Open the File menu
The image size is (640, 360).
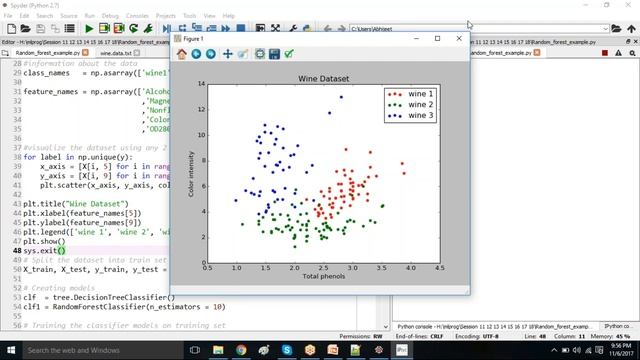(x=8, y=16)
